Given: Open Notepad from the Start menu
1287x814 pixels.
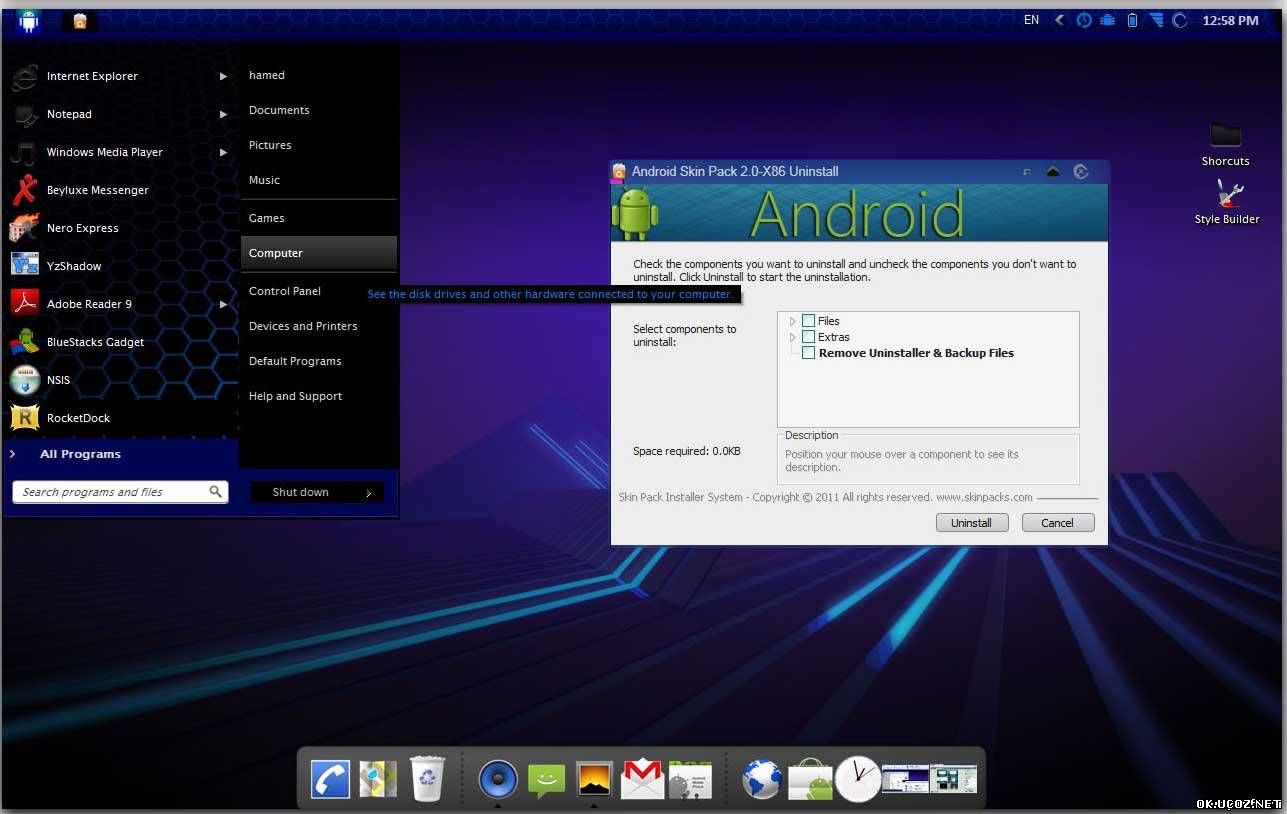Looking at the screenshot, I should click(x=121, y=114).
